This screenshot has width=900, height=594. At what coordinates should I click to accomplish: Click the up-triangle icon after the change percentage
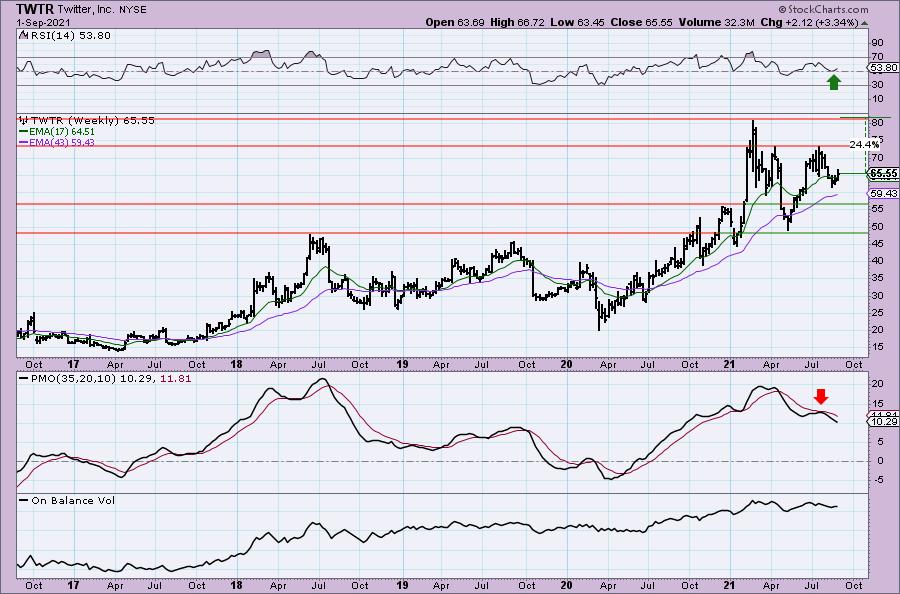[x=865, y=23]
